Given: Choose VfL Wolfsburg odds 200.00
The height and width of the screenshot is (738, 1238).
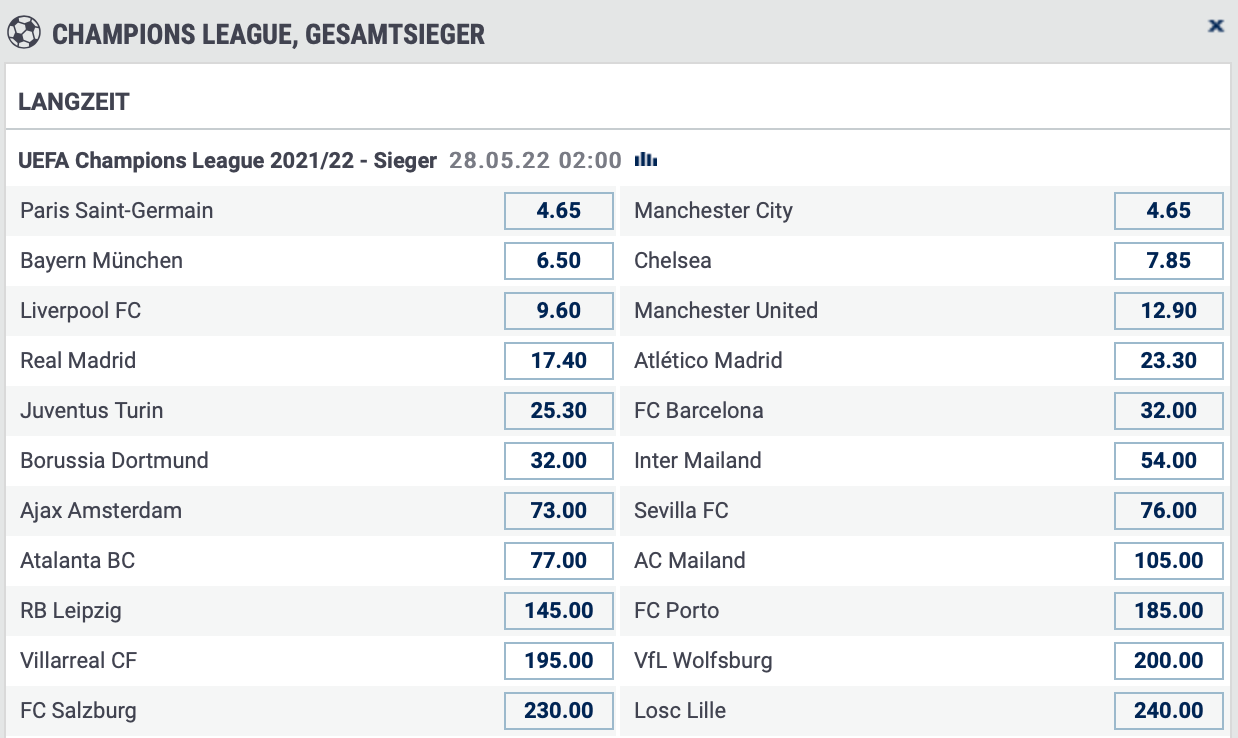Looking at the screenshot, I should [1168, 661].
